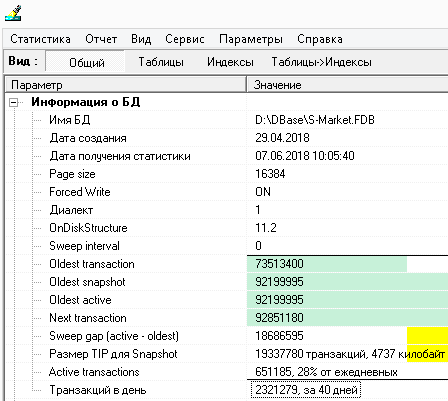This screenshot has width=448, height=401.
Task: Open the Статистика menu
Action: coord(40,39)
